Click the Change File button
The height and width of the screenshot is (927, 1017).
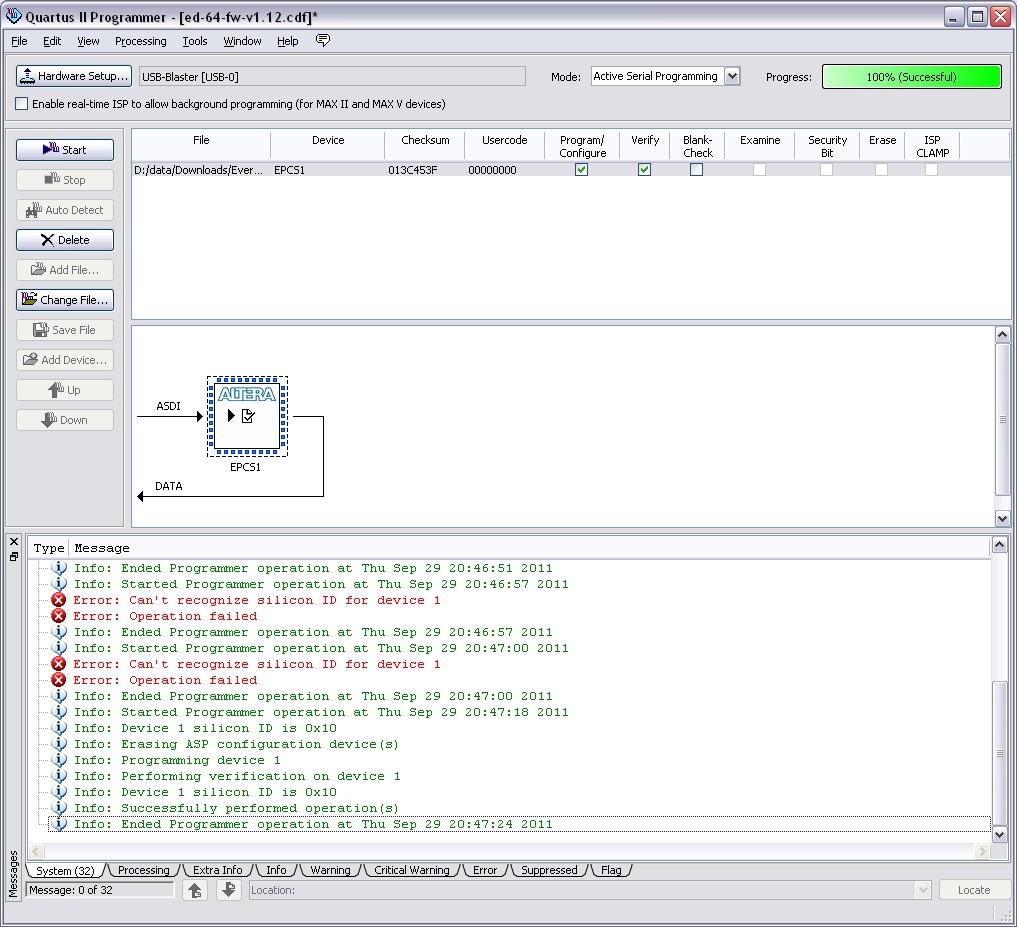pos(65,300)
